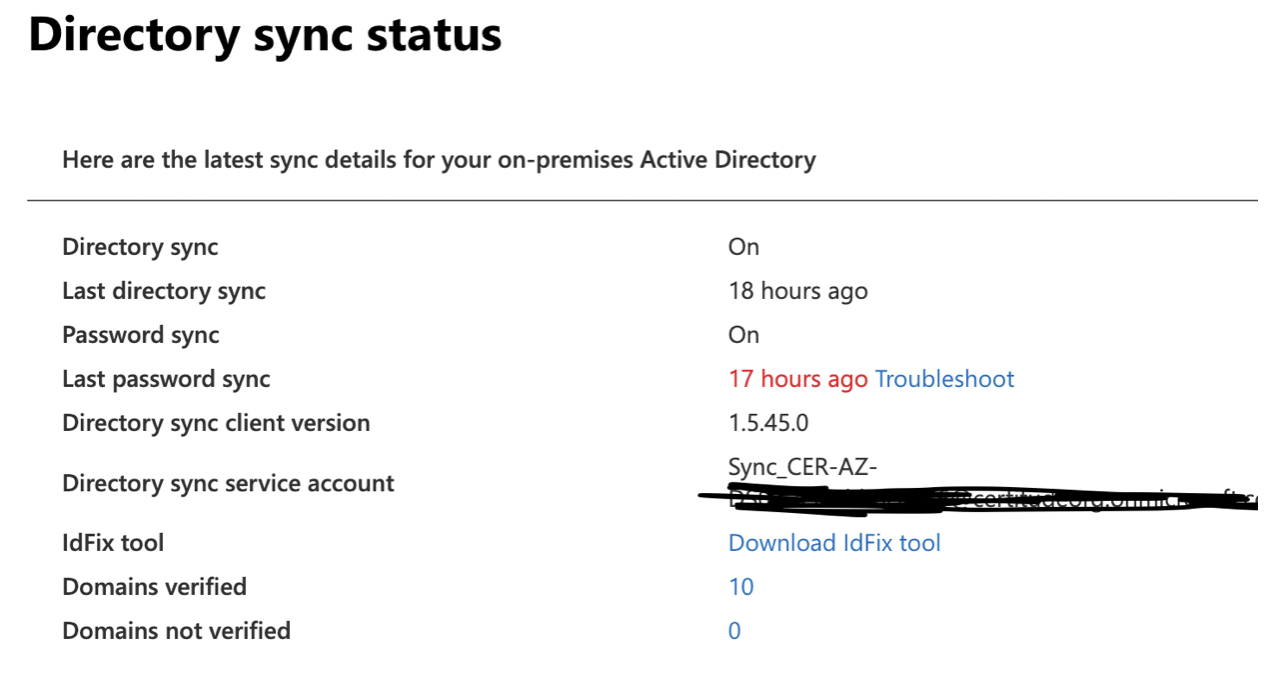Click the Domains not verified label
The height and width of the screenshot is (678, 1288).
point(176,631)
